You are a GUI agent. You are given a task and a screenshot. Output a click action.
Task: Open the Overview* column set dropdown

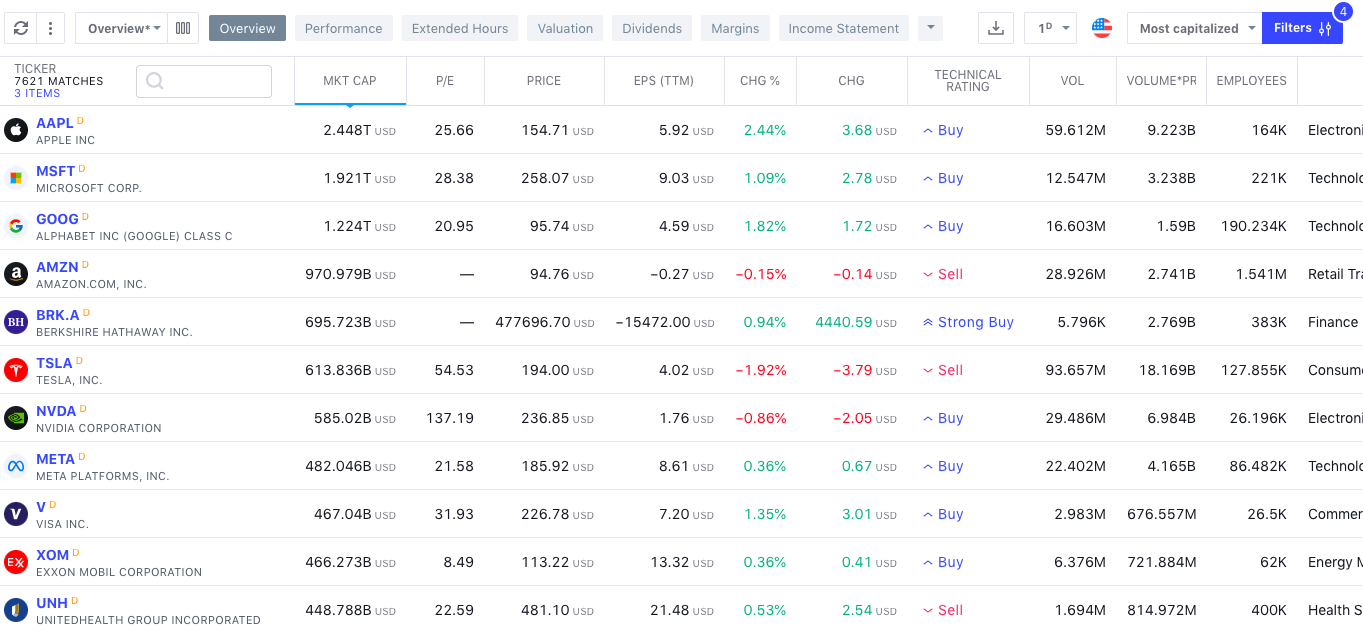pyautogui.click(x=123, y=28)
